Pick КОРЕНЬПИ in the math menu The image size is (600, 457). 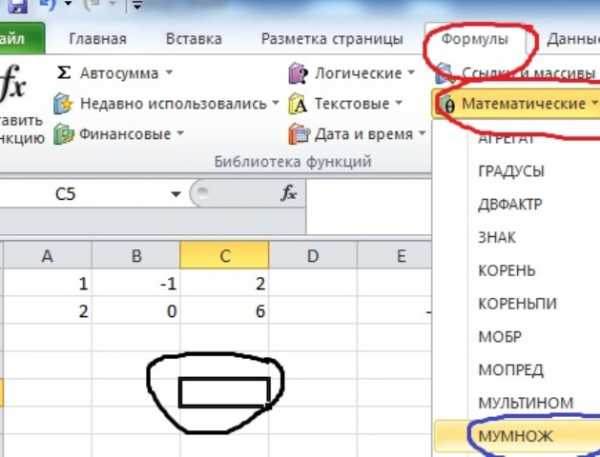pyautogui.click(x=517, y=304)
